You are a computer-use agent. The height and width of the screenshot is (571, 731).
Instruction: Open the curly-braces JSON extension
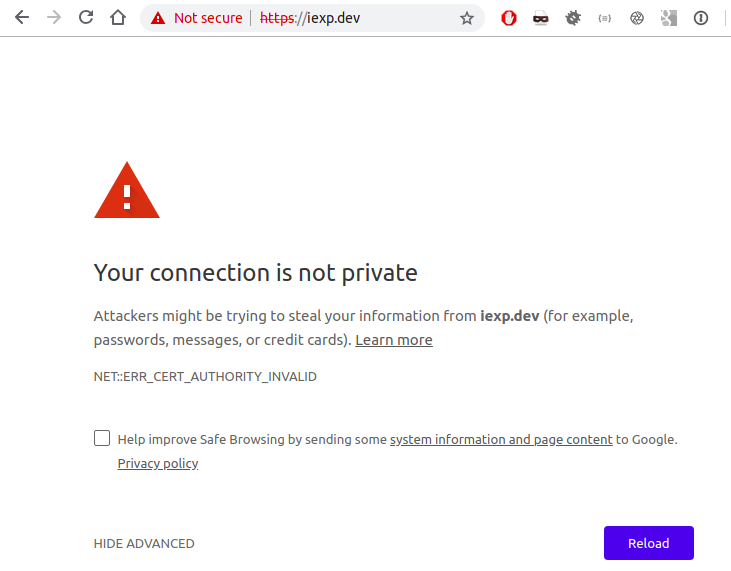[x=605, y=18]
